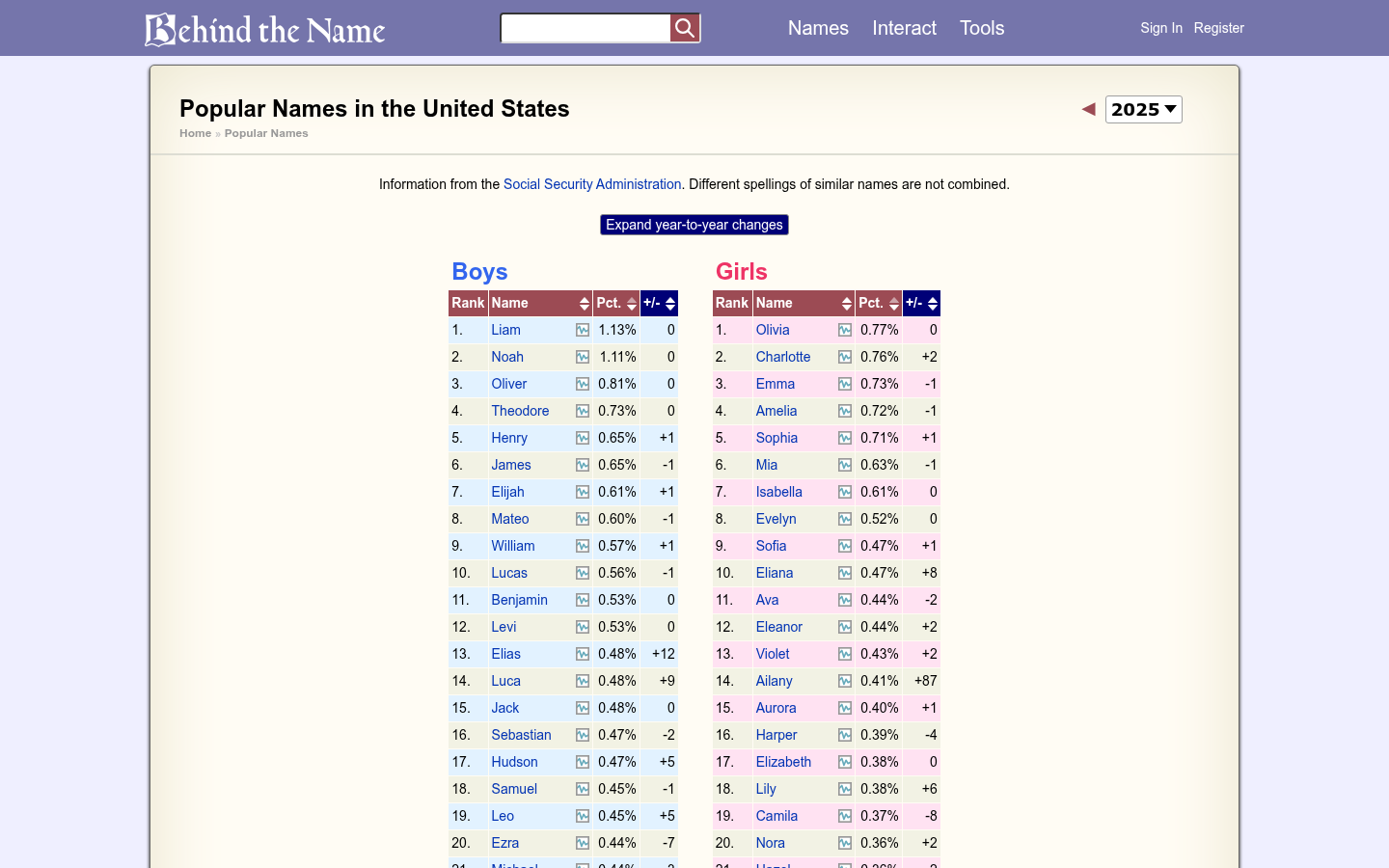Open popularity chart icon for Olivia
This screenshot has width=1389, height=868.
pyautogui.click(x=845, y=330)
